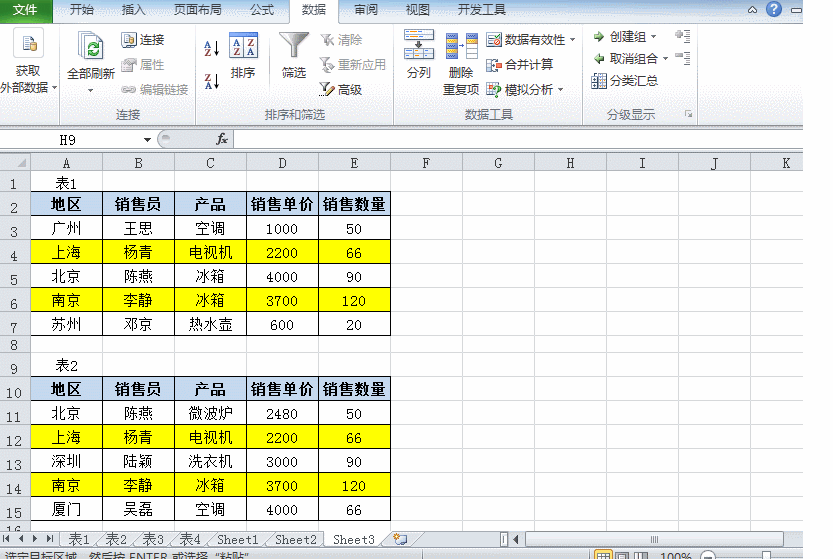Select cell 微波炉 in table 2
Screen dimensions: 833x559
[x=210, y=413]
